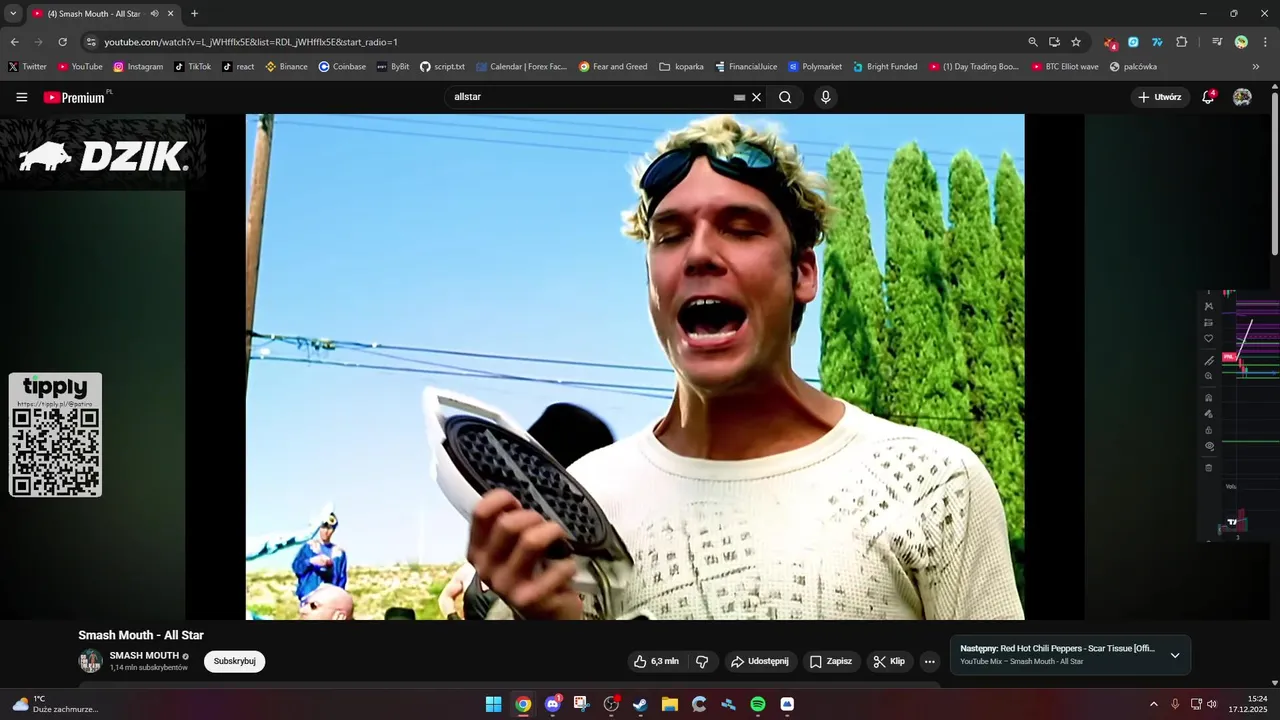Image resolution: width=1280 pixels, height=720 pixels.
Task: Clear the search text with X
Action: (x=757, y=97)
